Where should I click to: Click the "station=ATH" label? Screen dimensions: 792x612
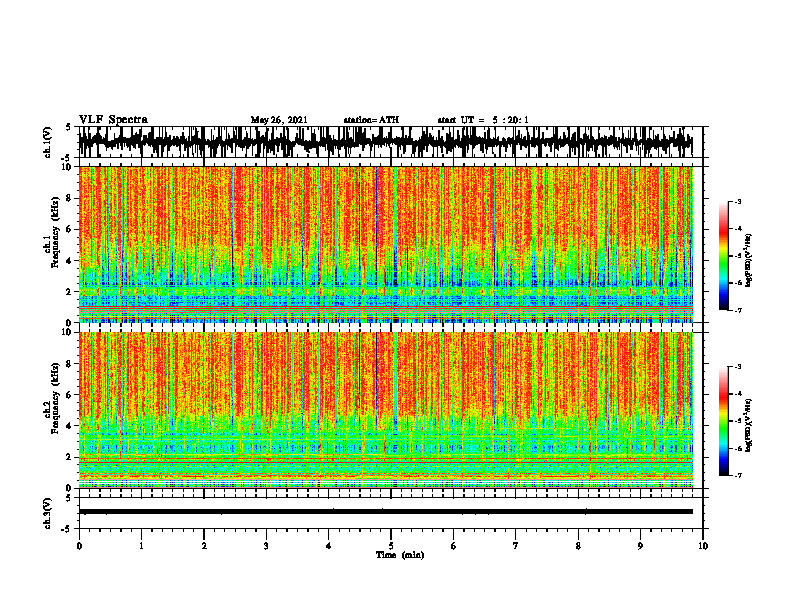[x=371, y=120]
